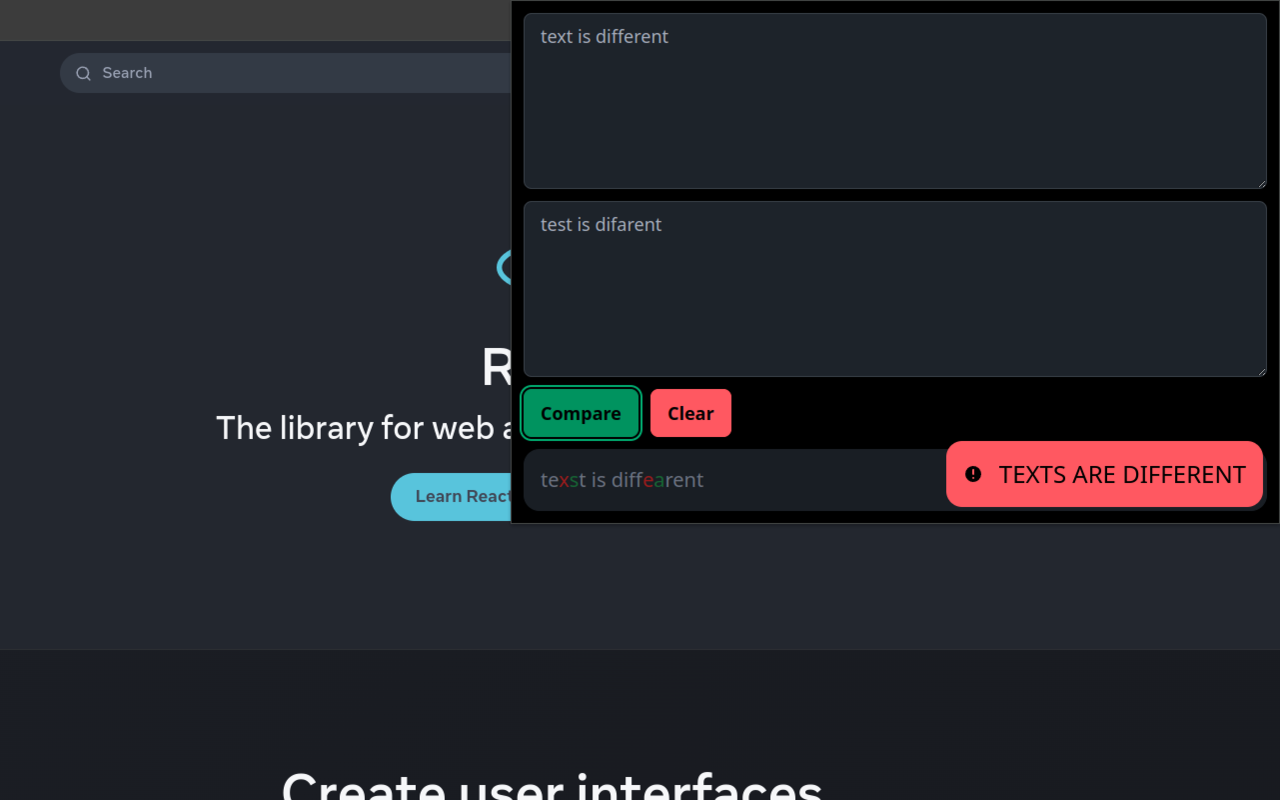This screenshot has height=800, width=1280.
Task: Focus the Search input field
Action: (x=300, y=73)
